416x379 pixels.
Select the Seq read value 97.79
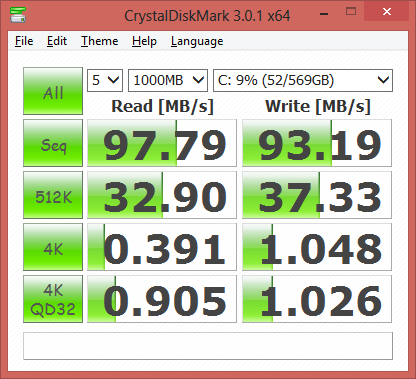click(x=162, y=143)
